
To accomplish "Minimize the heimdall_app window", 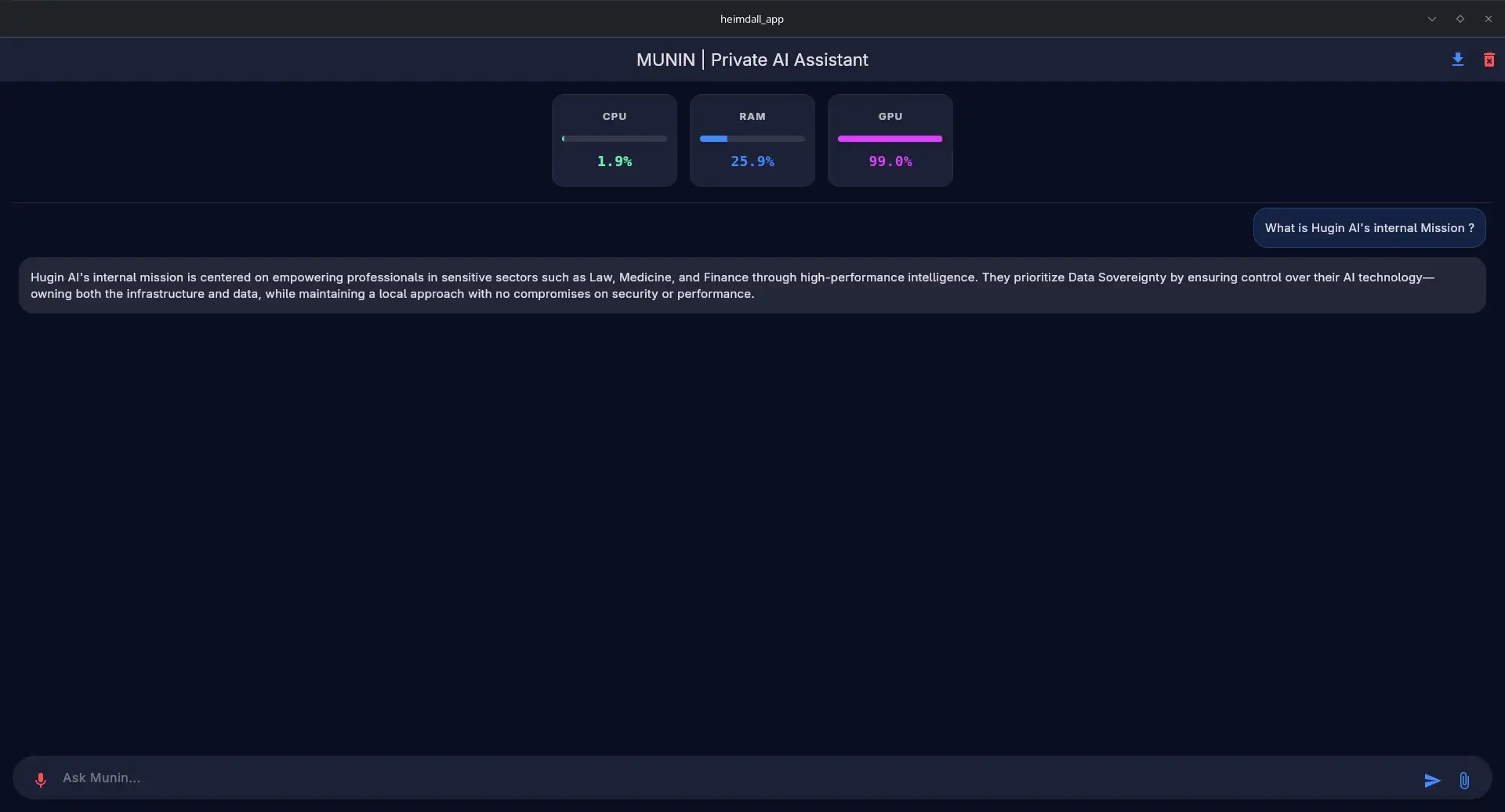I will click(1431, 19).
